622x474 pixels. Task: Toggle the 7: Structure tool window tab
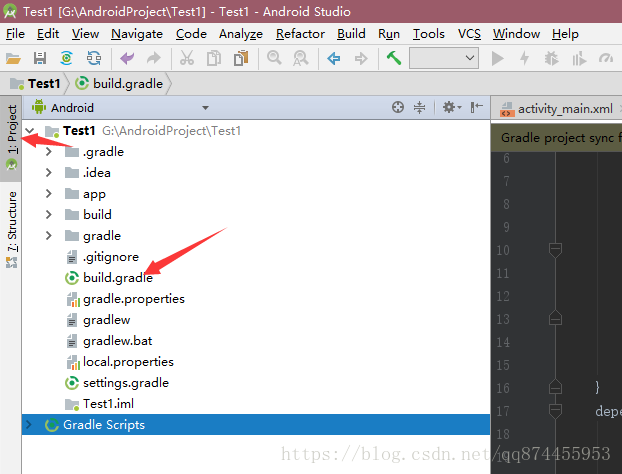(x=11, y=229)
